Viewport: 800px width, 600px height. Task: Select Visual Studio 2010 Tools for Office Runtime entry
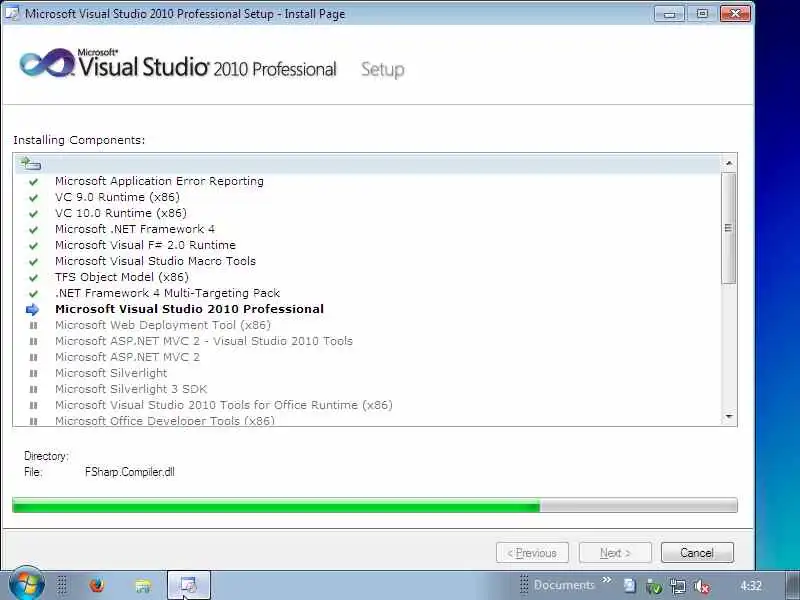point(224,405)
